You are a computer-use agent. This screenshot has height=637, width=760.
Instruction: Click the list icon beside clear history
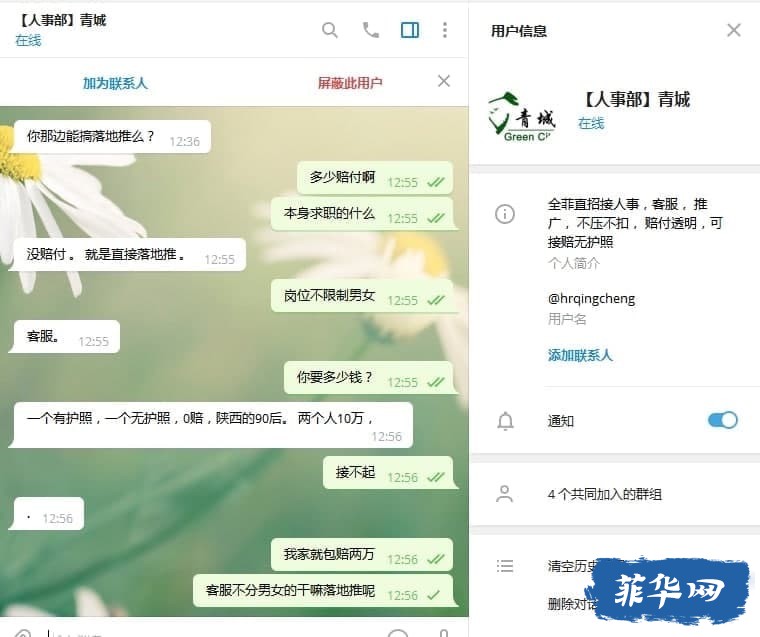tap(505, 566)
